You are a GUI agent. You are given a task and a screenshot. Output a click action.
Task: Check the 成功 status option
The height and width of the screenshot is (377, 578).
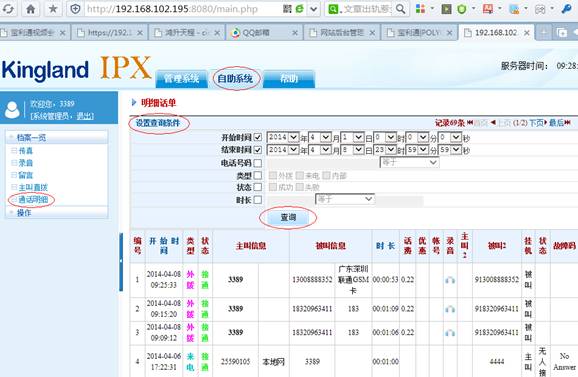273,187
